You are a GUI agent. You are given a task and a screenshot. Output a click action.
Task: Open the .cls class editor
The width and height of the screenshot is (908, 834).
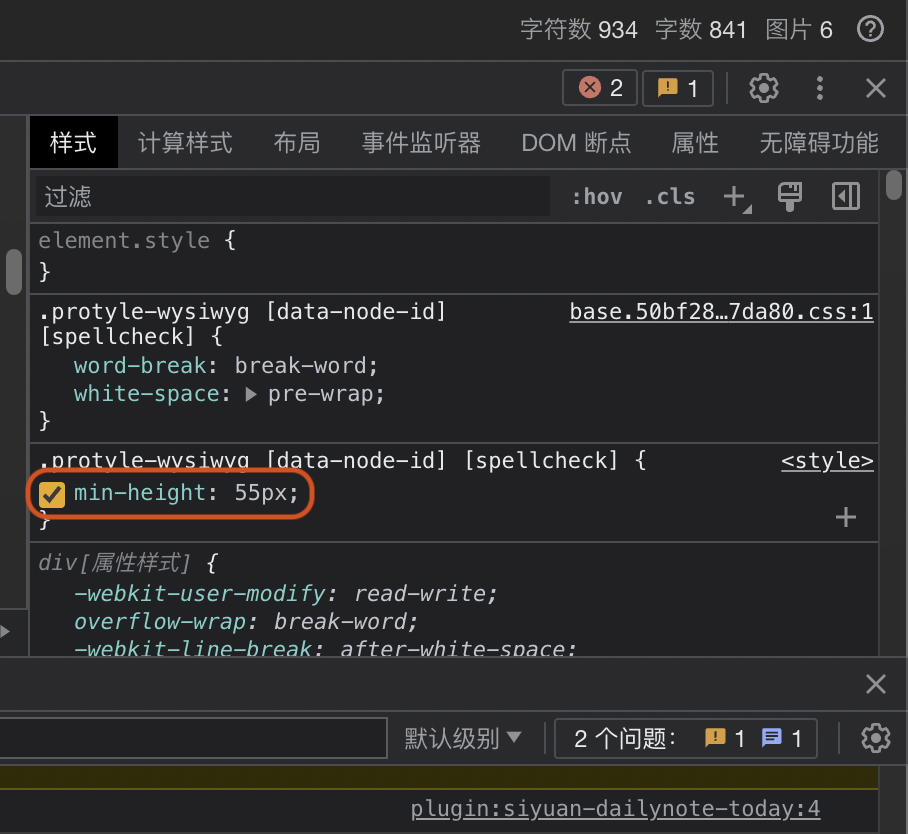(x=670, y=196)
